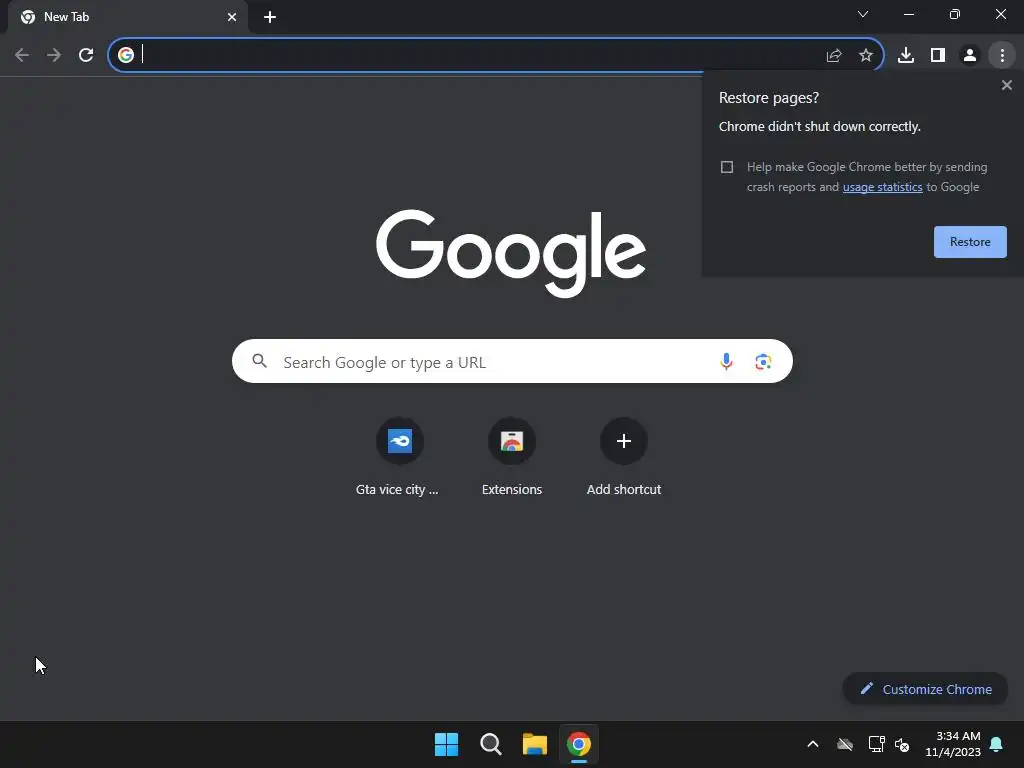Open the Windows Start menu
1024x768 pixels.
[447, 744]
